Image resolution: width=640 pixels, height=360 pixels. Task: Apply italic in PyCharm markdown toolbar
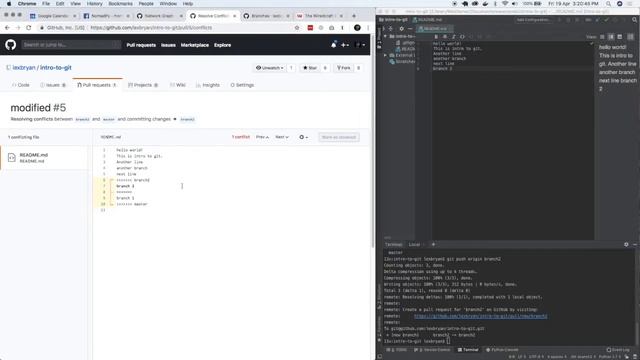453,37
